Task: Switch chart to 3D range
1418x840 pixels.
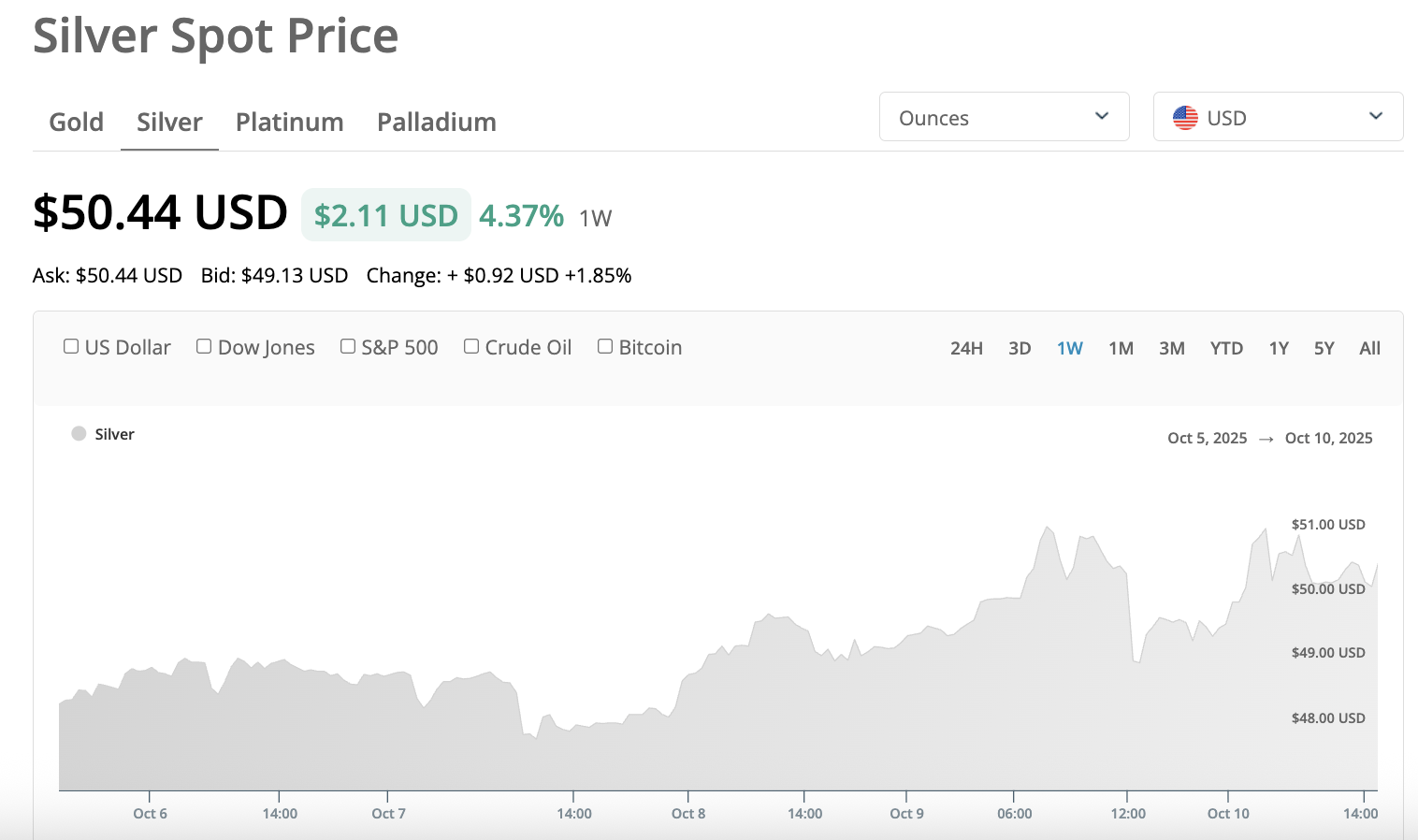Action: [x=1020, y=349]
